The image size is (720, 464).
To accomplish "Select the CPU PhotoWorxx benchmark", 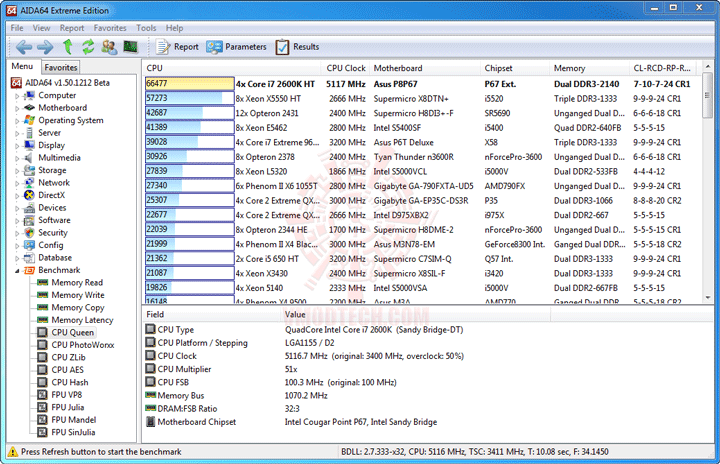I will coord(83,345).
